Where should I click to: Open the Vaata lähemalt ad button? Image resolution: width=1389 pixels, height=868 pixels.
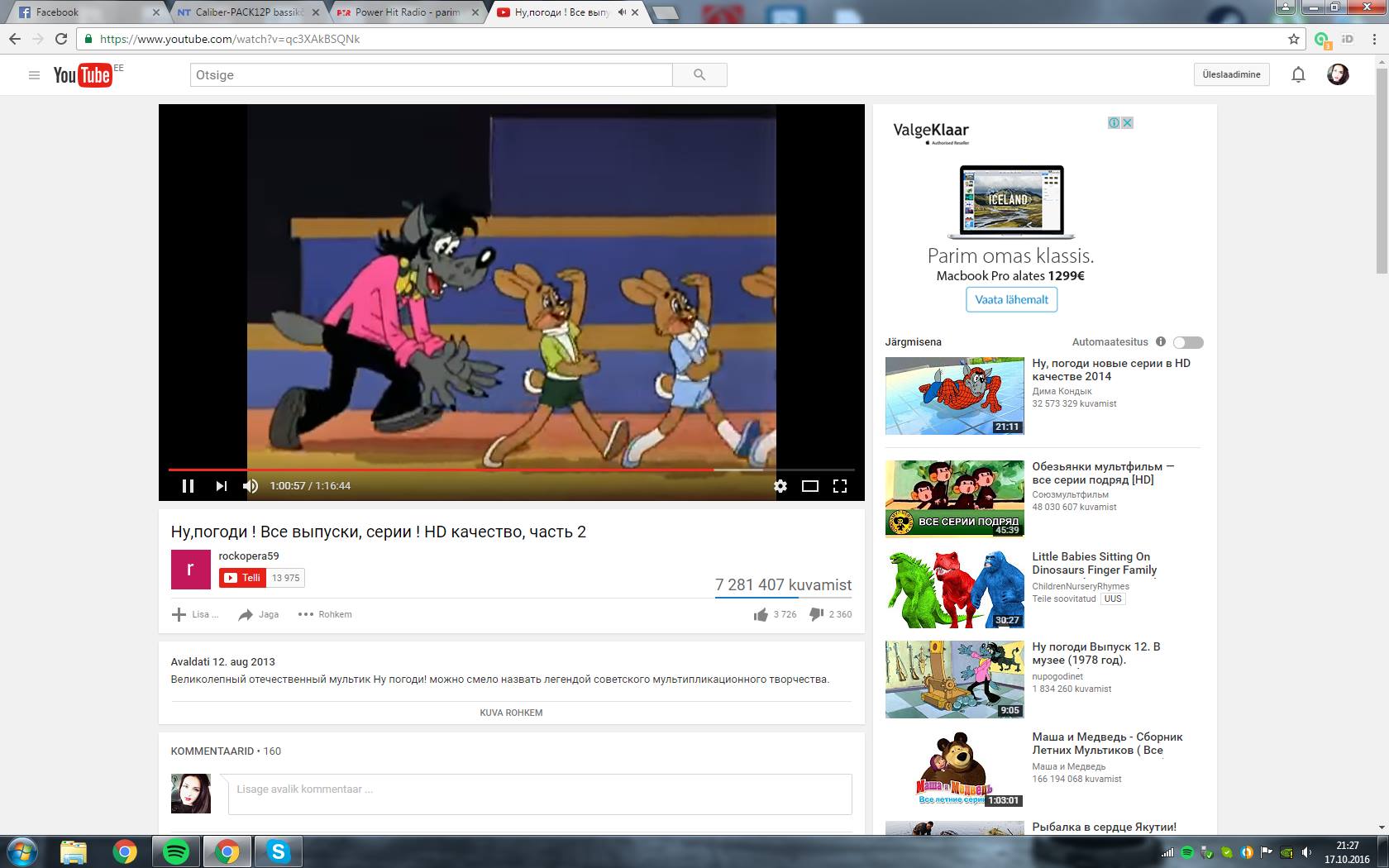(x=1011, y=299)
